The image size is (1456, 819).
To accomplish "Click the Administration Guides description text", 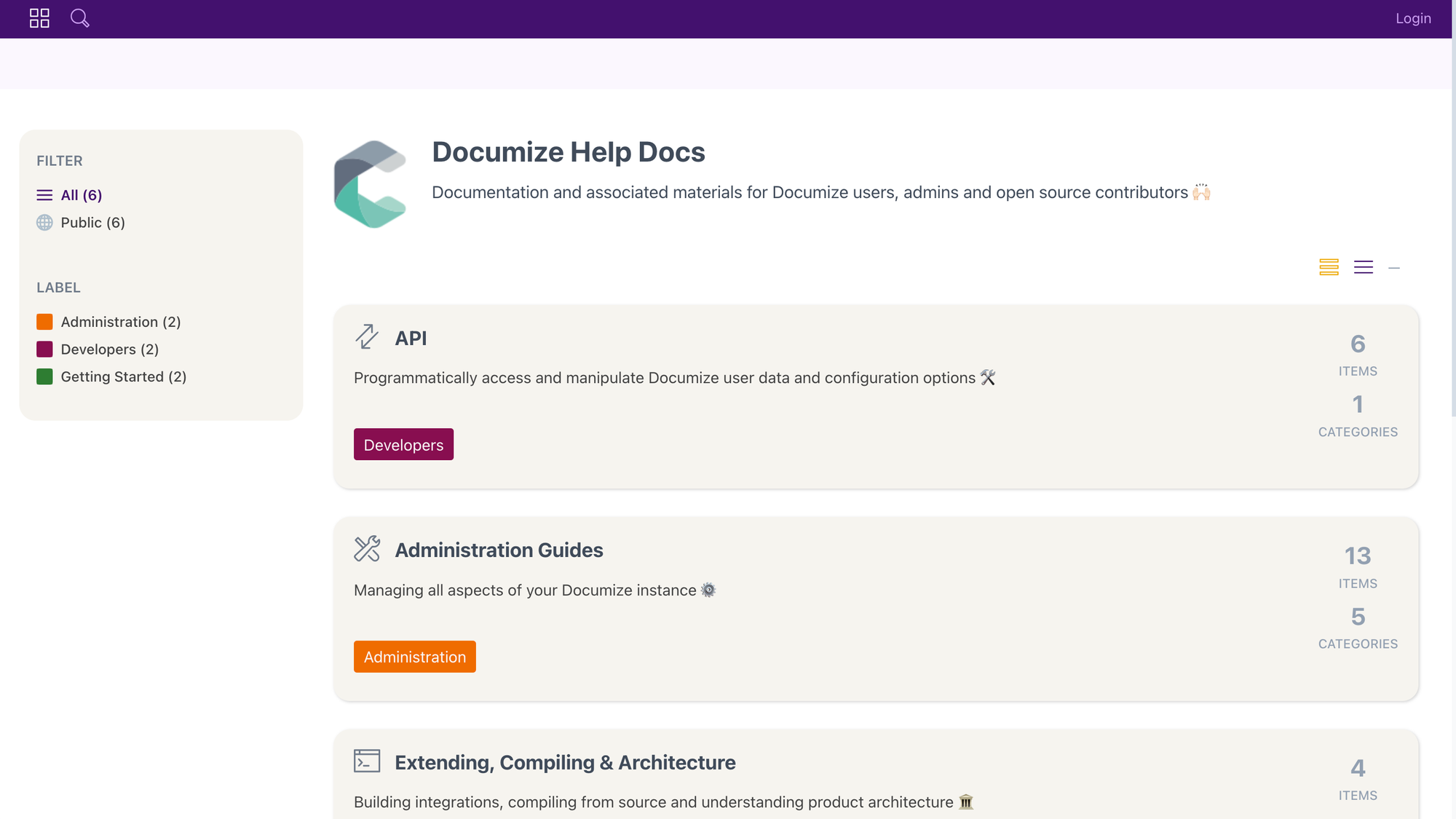I will [535, 590].
